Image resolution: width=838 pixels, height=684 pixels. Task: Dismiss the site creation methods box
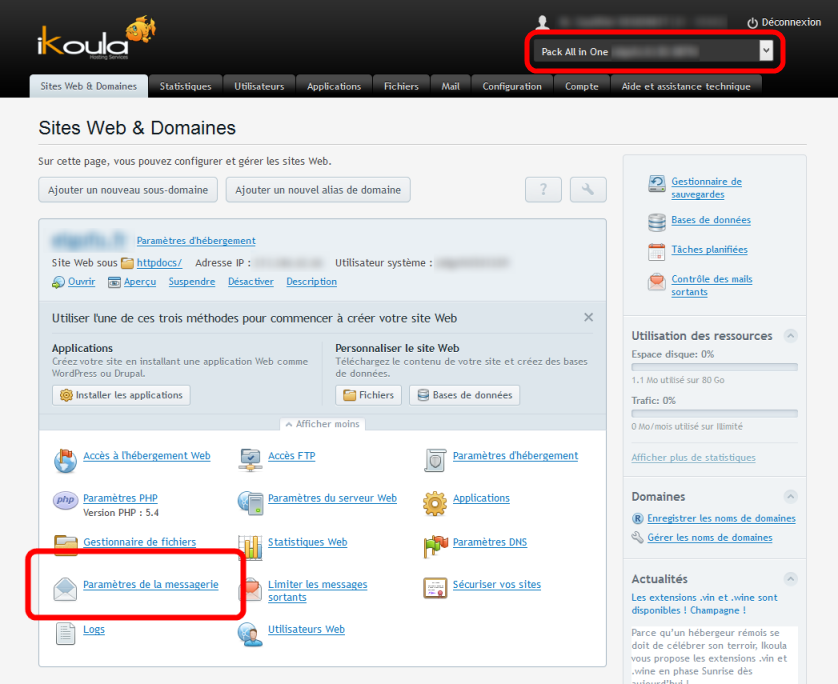(x=589, y=317)
